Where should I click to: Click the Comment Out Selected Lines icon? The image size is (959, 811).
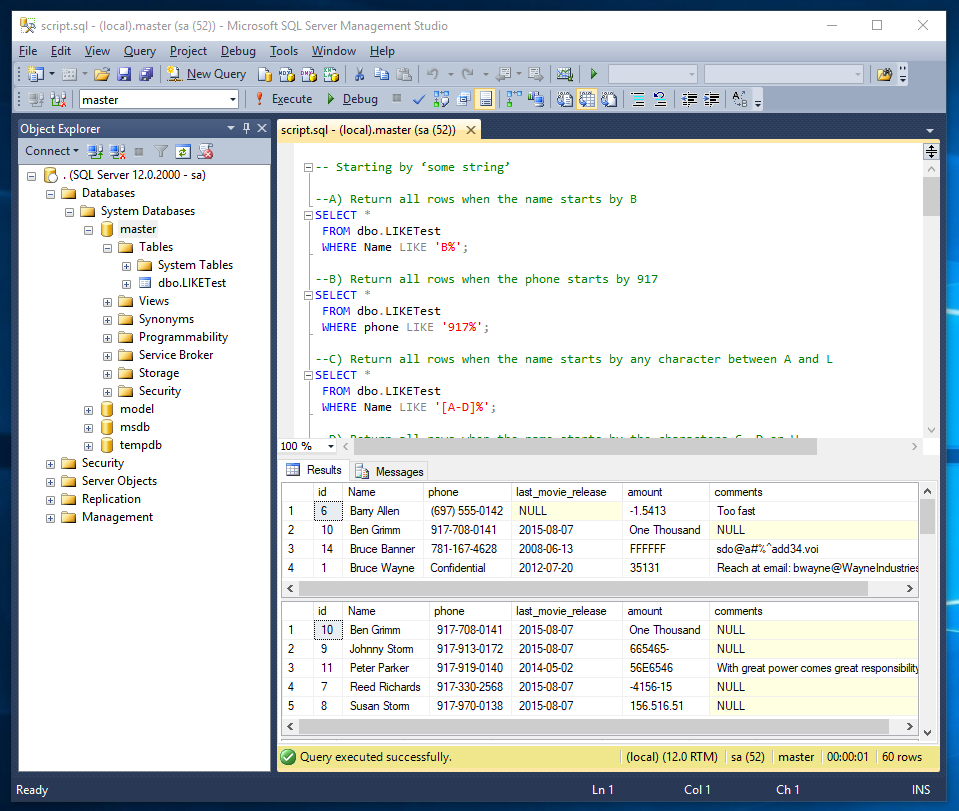coord(637,99)
